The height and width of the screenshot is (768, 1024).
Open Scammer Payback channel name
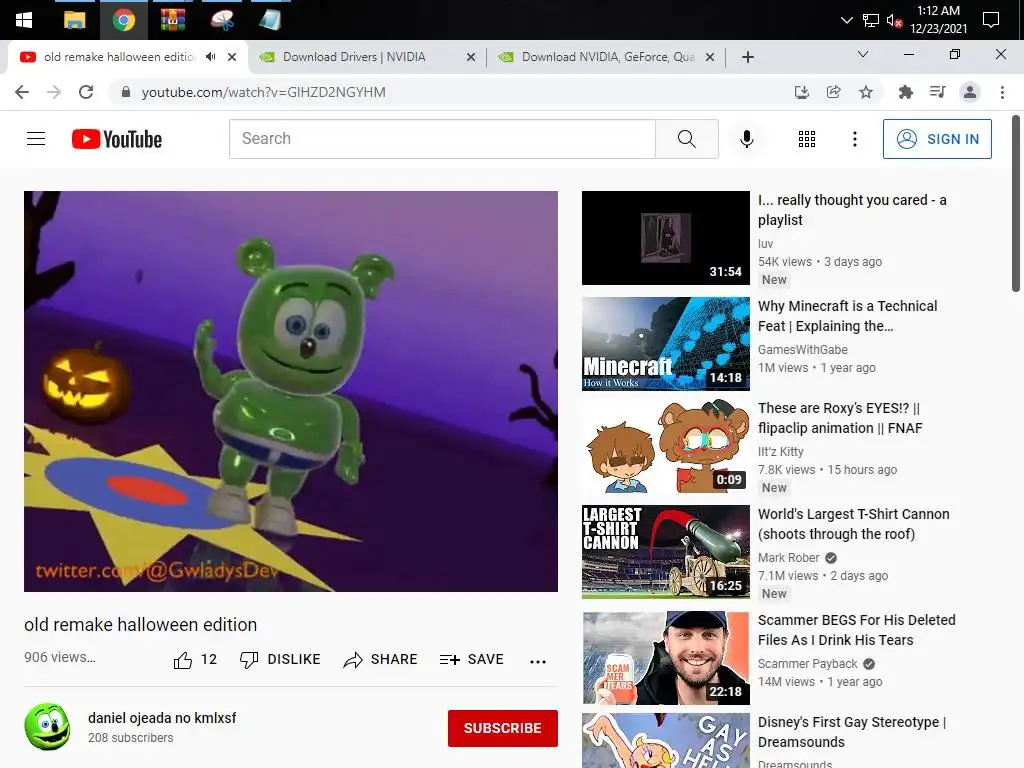[x=807, y=664]
